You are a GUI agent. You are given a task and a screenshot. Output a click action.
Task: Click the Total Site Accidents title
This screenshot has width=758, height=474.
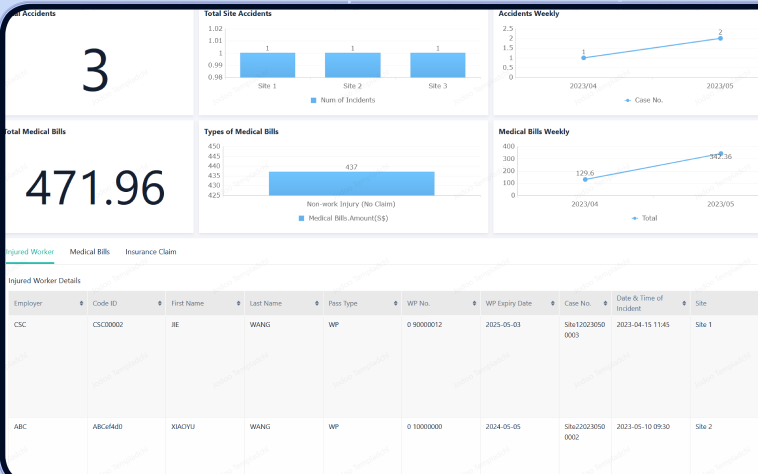[x=238, y=14]
